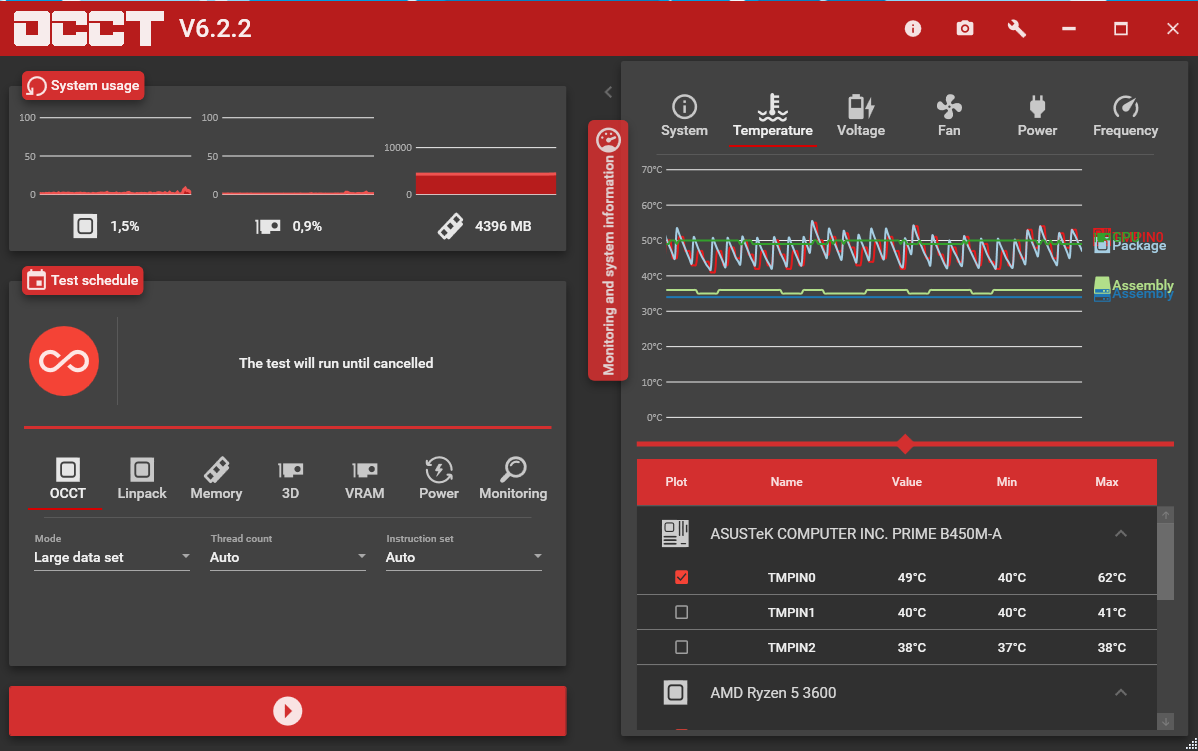Select the Monitoring test with magnifier icon

[513, 479]
